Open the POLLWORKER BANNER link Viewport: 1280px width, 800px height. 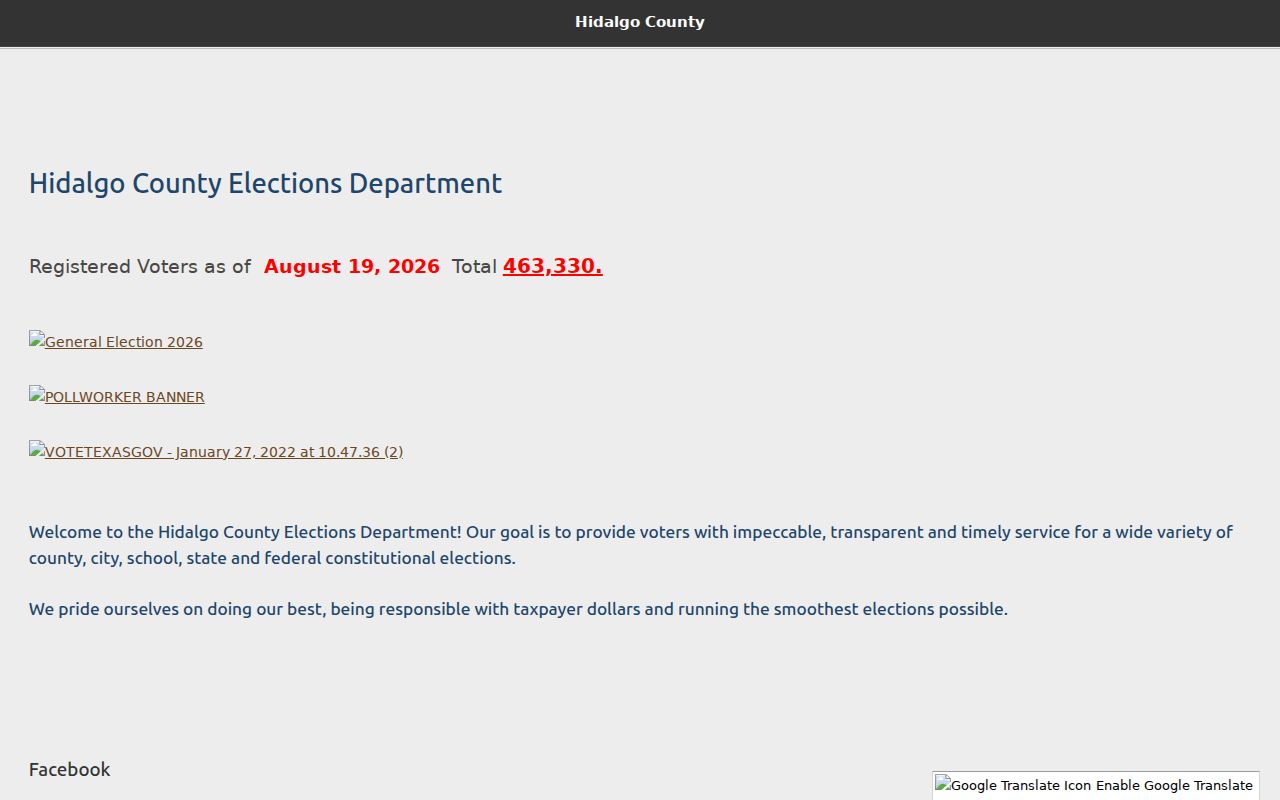(x=117, y=396)
